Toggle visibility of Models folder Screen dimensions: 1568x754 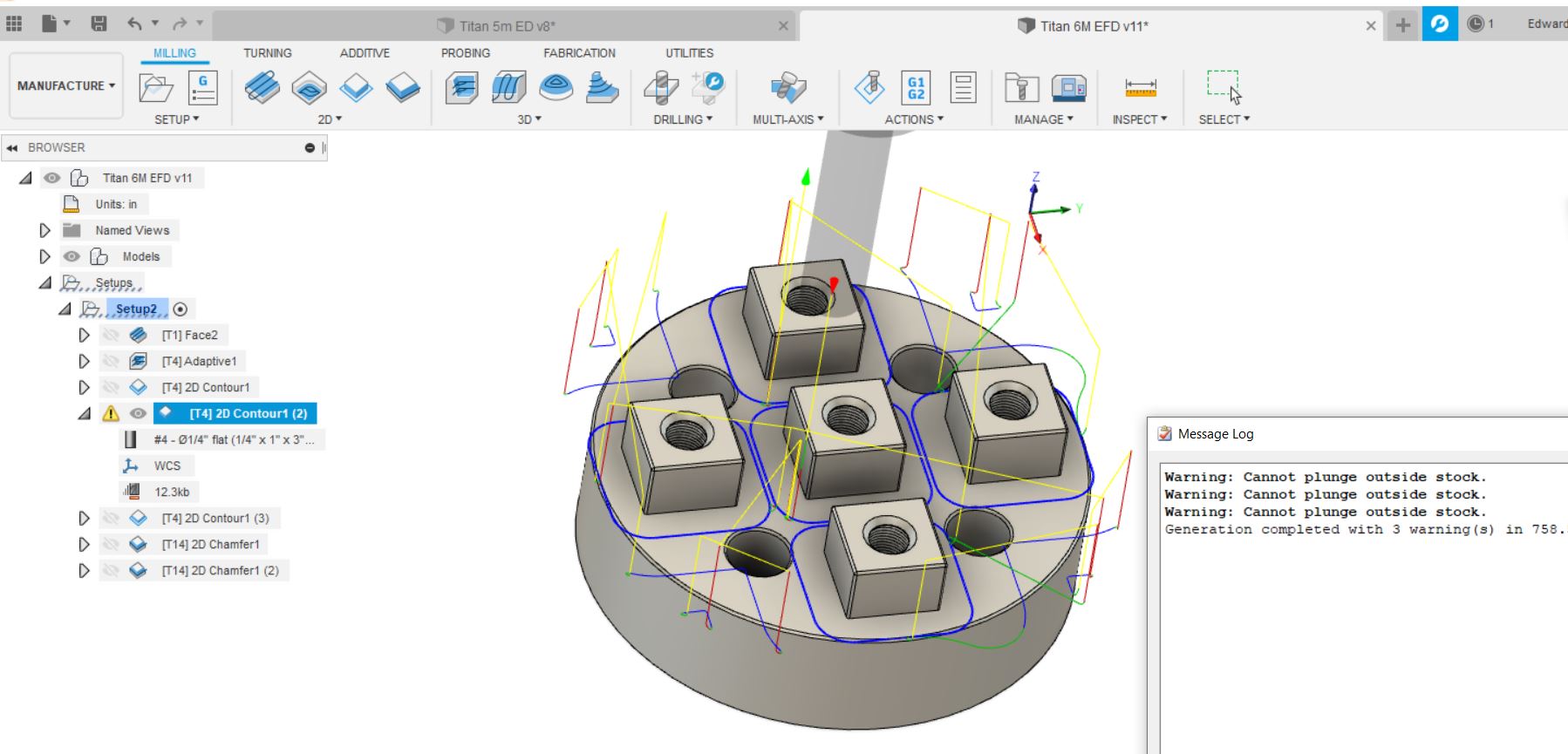click(72, 257)
